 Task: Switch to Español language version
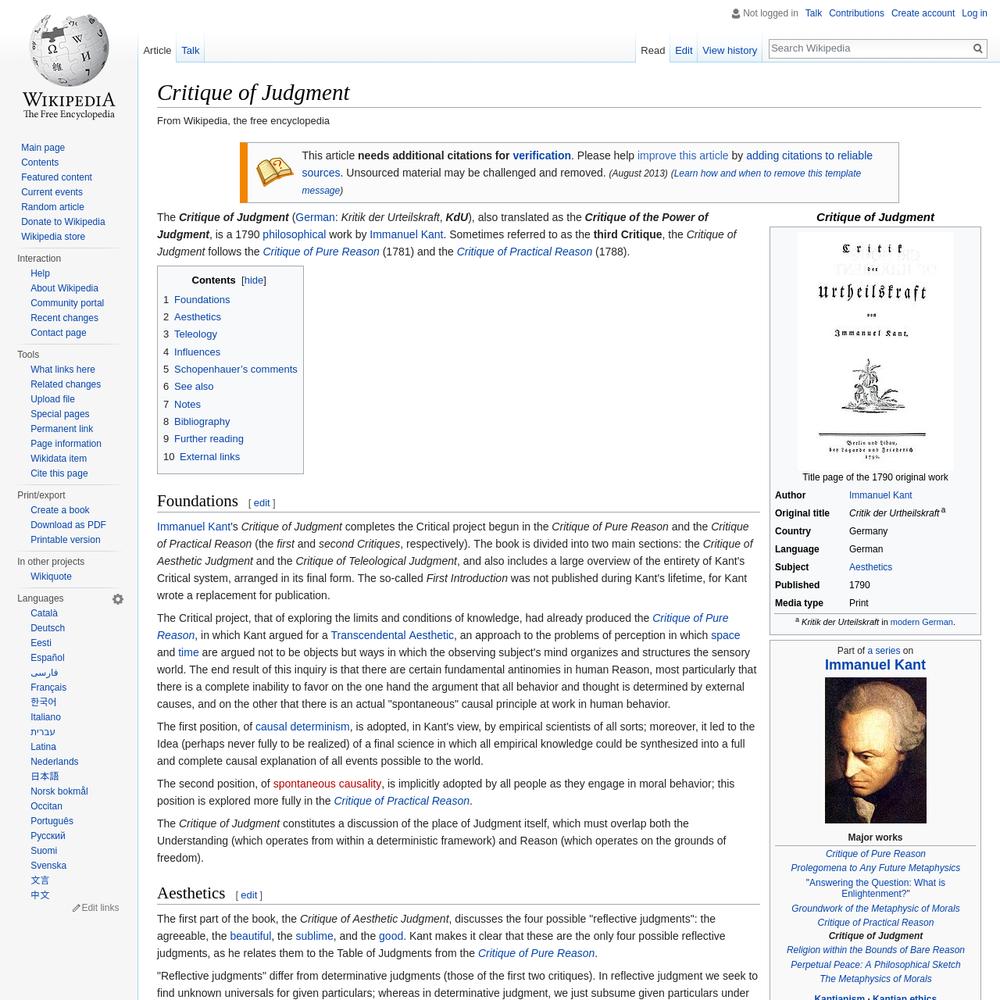pyautogui.click(x=47, y=658)
